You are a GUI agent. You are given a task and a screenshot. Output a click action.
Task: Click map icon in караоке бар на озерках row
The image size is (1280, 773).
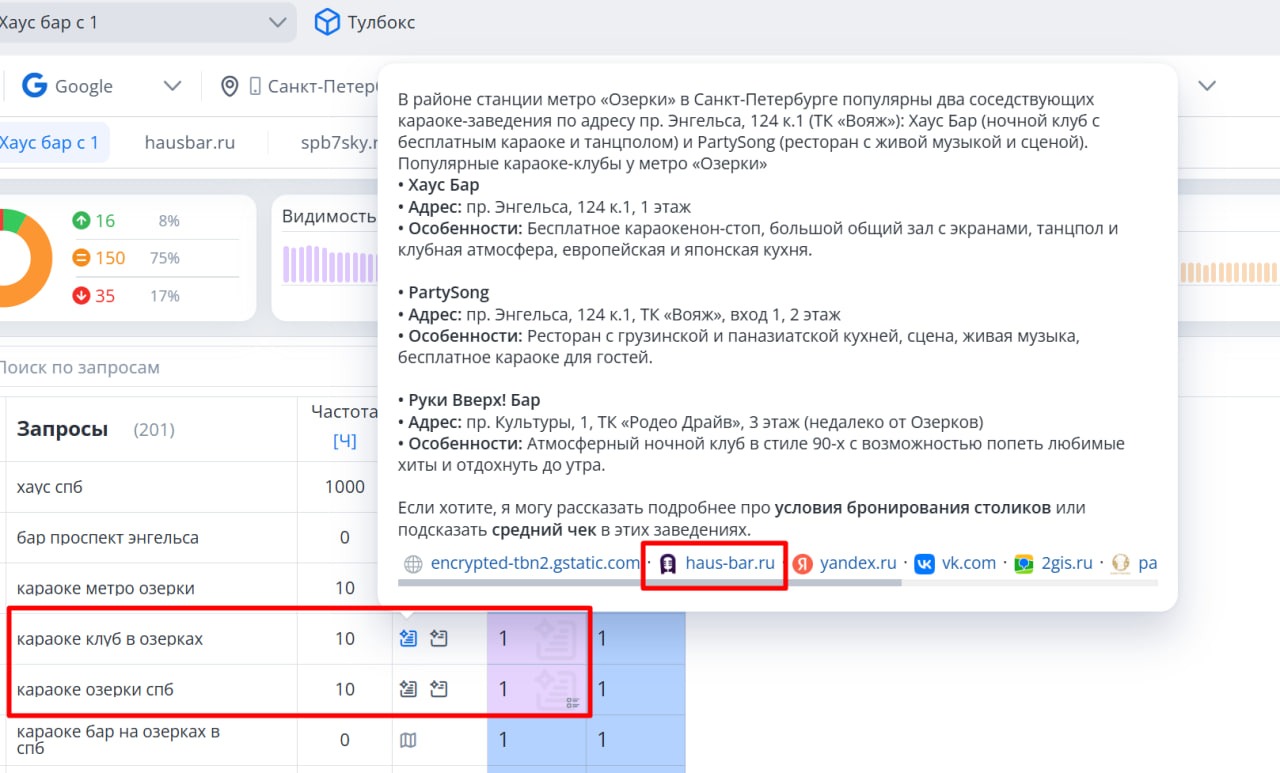pyautogui.click(x=408, y=740)
